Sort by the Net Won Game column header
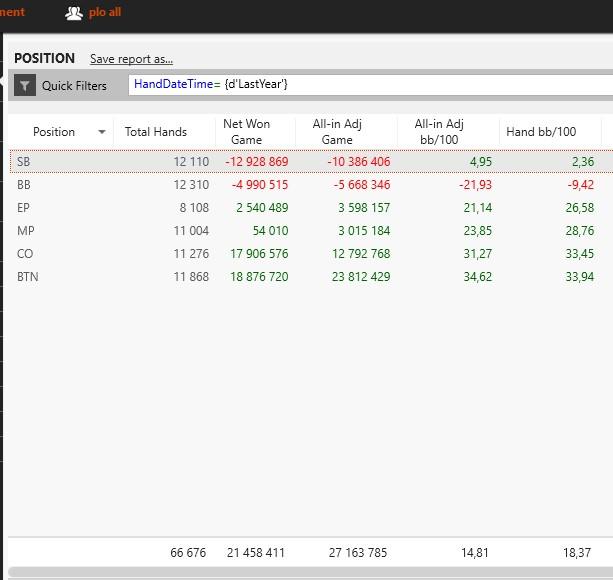The height and width of the screenshot is (580, 613). pyautogui.click(x=246, y=132)
